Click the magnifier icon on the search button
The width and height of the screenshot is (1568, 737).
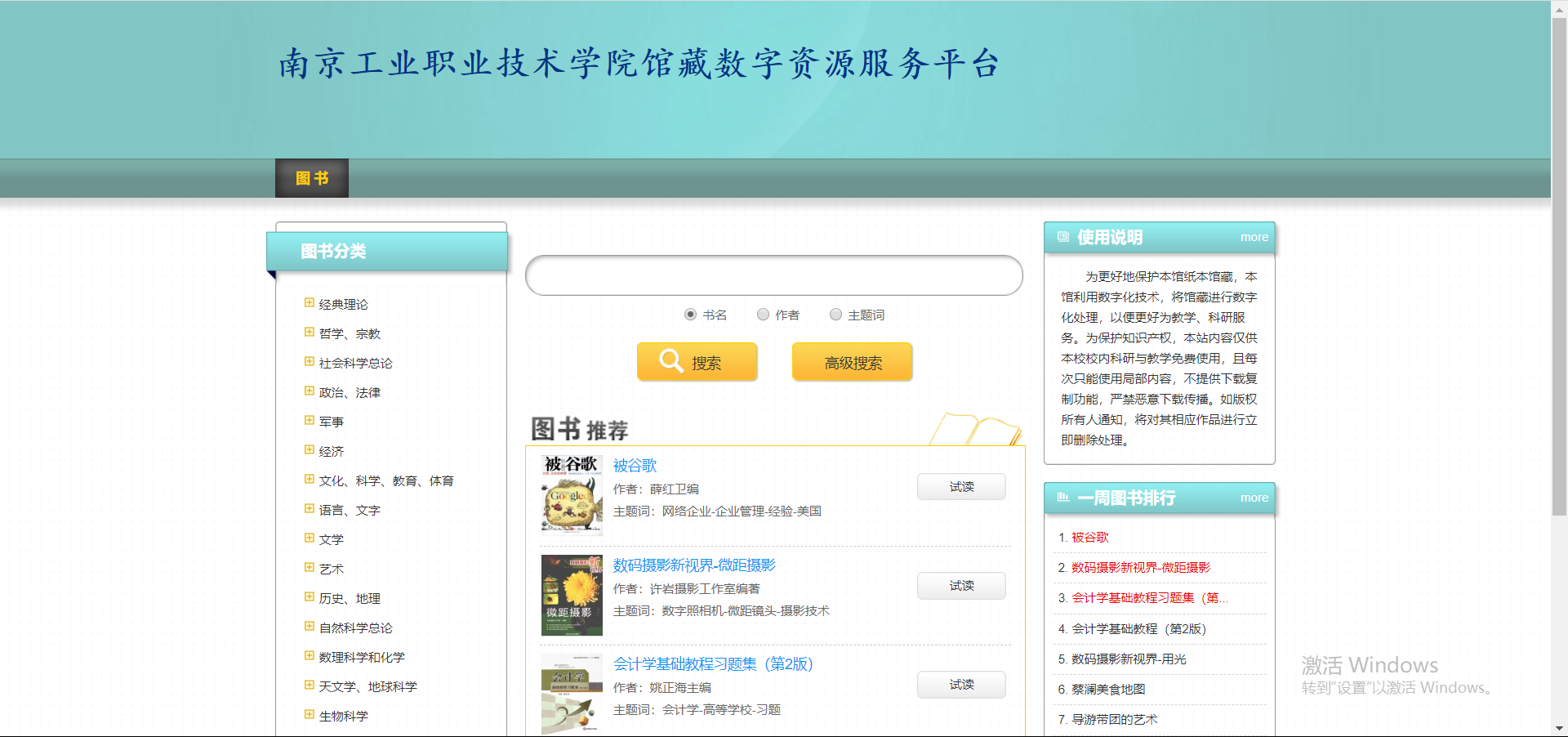point(670,360)
